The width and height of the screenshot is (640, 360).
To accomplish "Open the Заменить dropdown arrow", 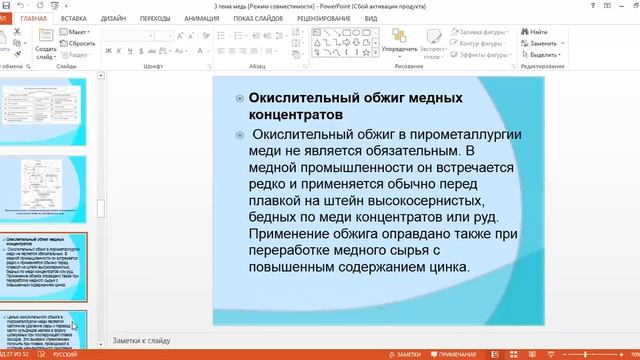I will (563, 43).
